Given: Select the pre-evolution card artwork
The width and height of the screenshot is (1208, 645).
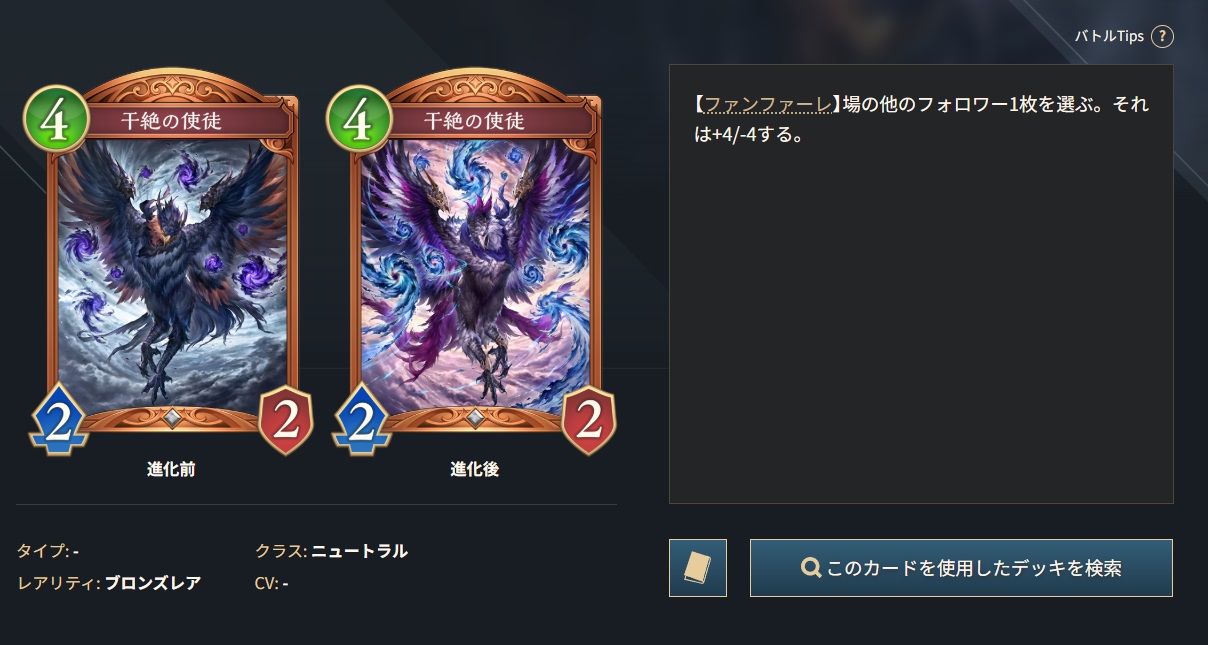Looking at the screenshot, I should pos(173,275).
